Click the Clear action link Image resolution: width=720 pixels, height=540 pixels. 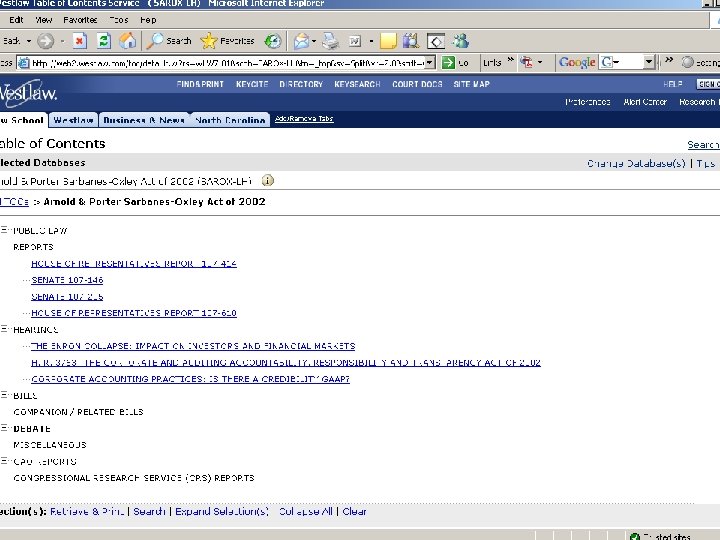pyautogui.click(x=354, y=512)
